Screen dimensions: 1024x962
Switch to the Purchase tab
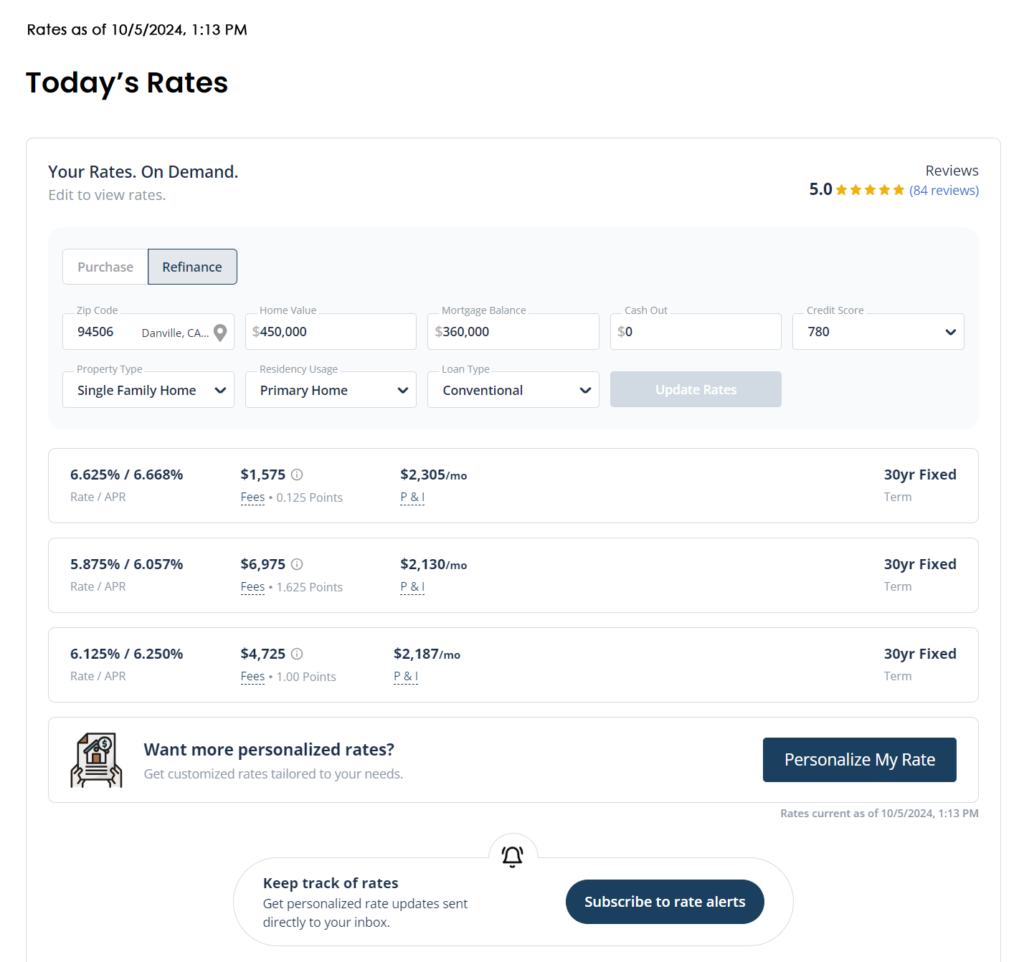[x=105, y=266]
